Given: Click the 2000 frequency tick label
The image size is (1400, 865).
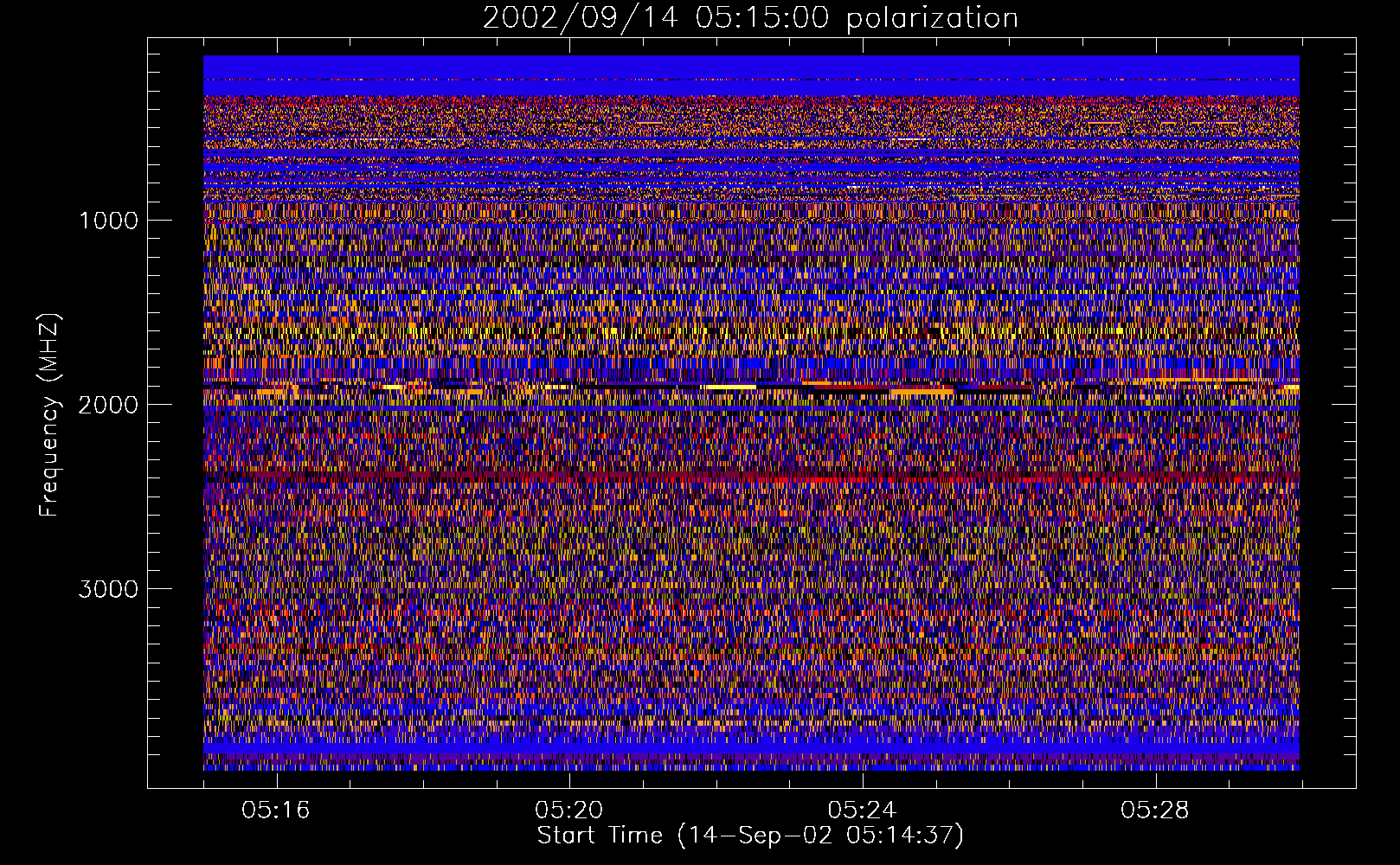Looking at the screenshot, I should (108, 404).
